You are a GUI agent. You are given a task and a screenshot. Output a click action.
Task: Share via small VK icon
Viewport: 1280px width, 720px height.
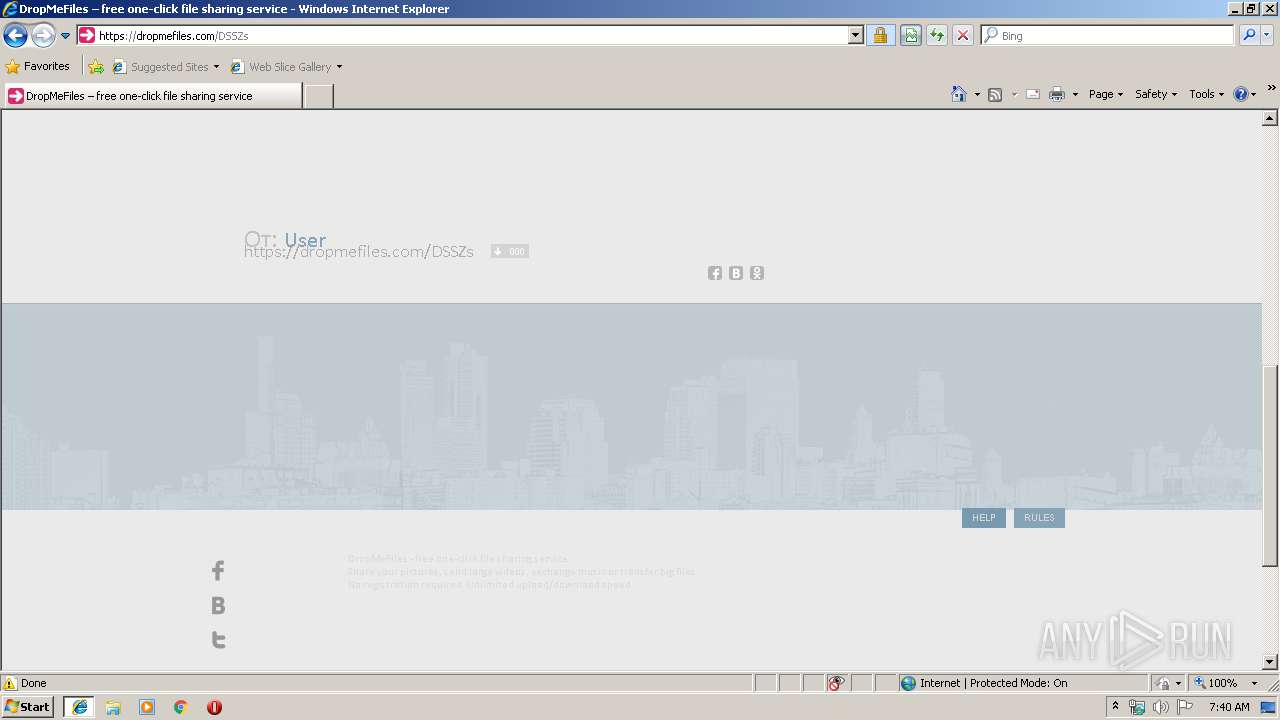[x=736, y=273]
